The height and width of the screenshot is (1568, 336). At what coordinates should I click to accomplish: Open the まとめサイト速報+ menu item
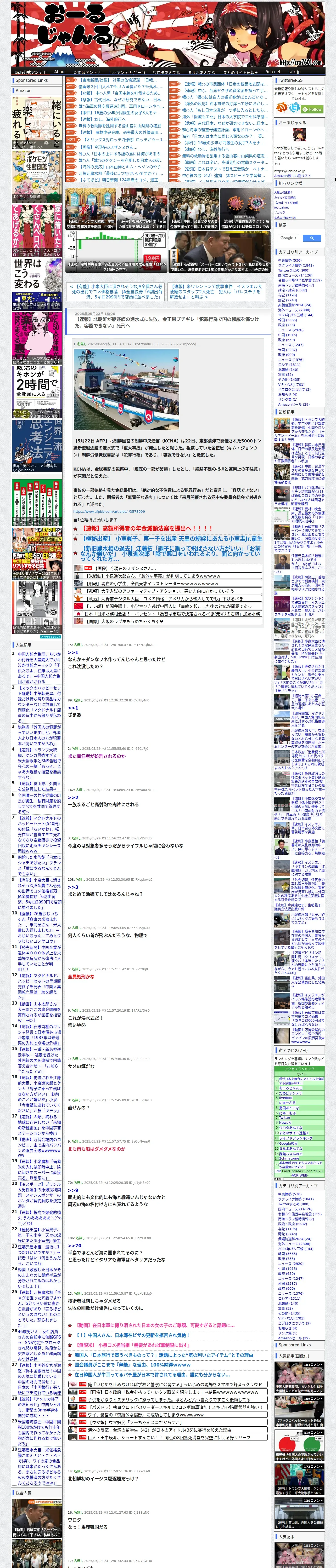coord(240,72)
